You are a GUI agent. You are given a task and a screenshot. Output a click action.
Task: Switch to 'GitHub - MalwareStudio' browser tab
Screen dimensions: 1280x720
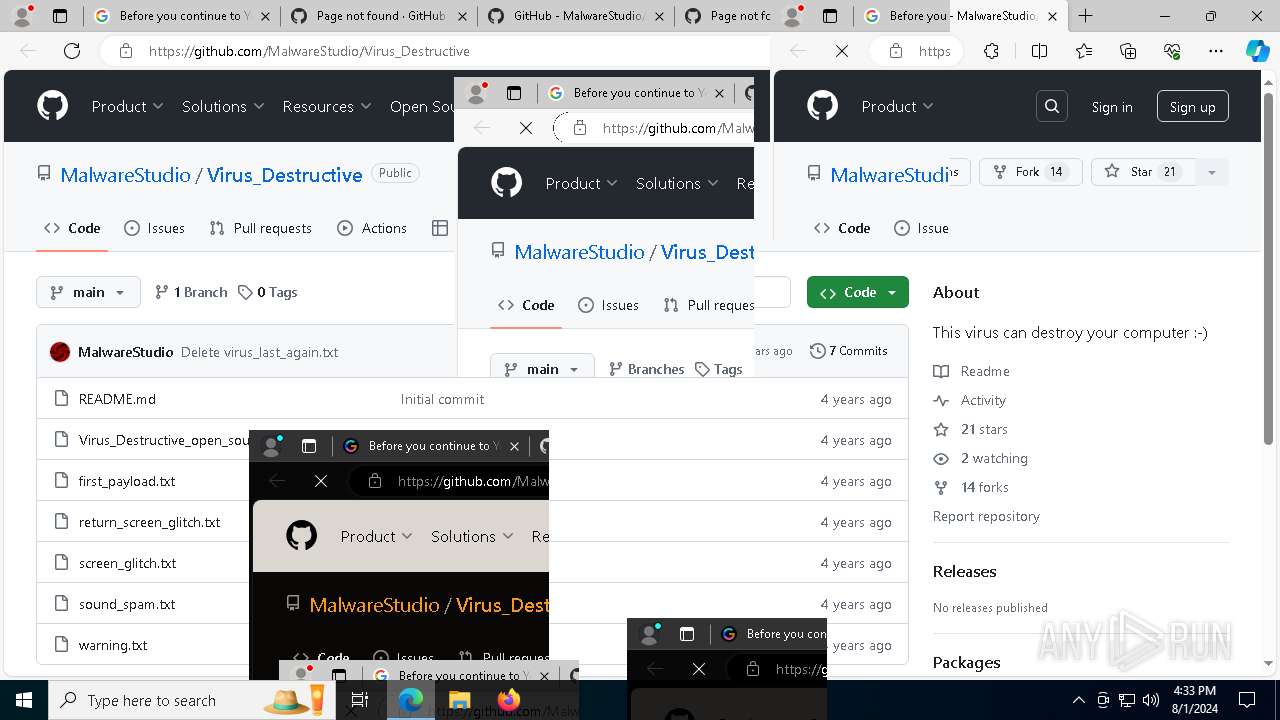576,16
